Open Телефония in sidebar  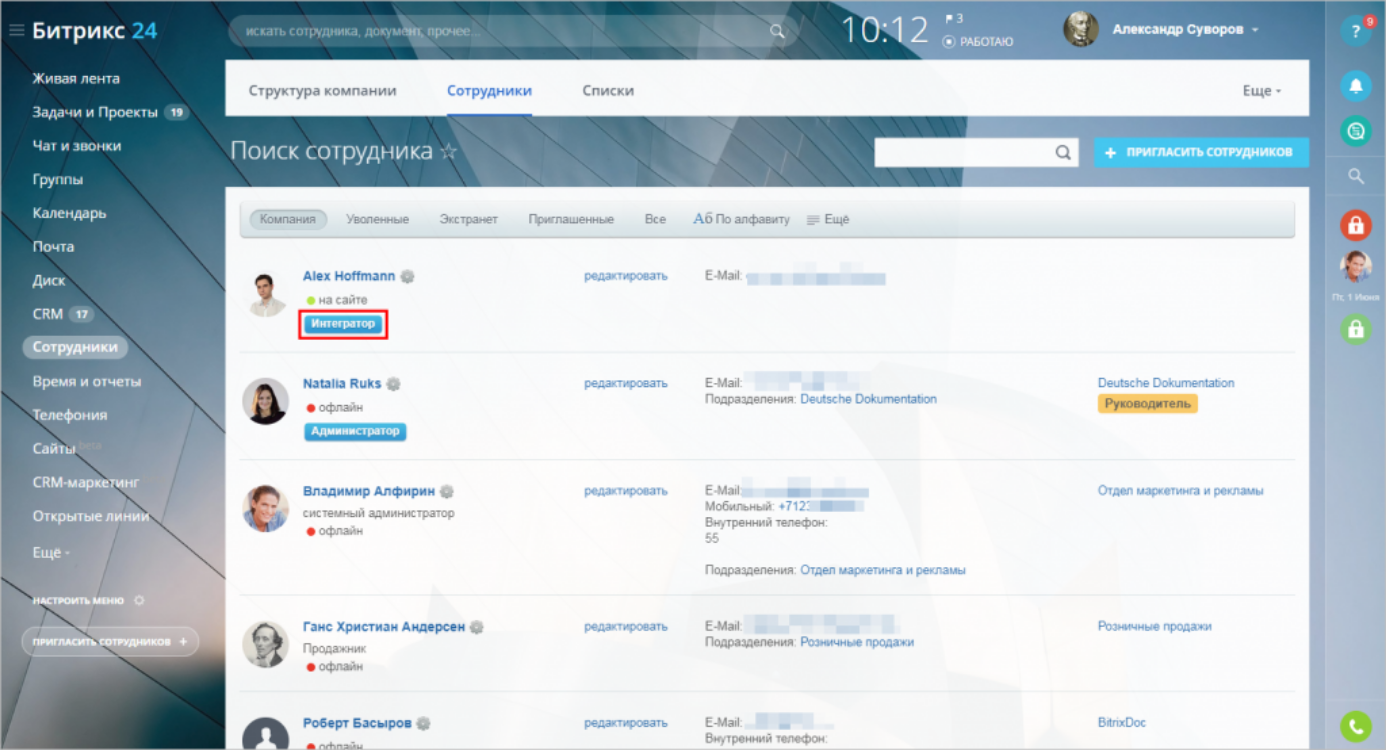click(70, 415)
